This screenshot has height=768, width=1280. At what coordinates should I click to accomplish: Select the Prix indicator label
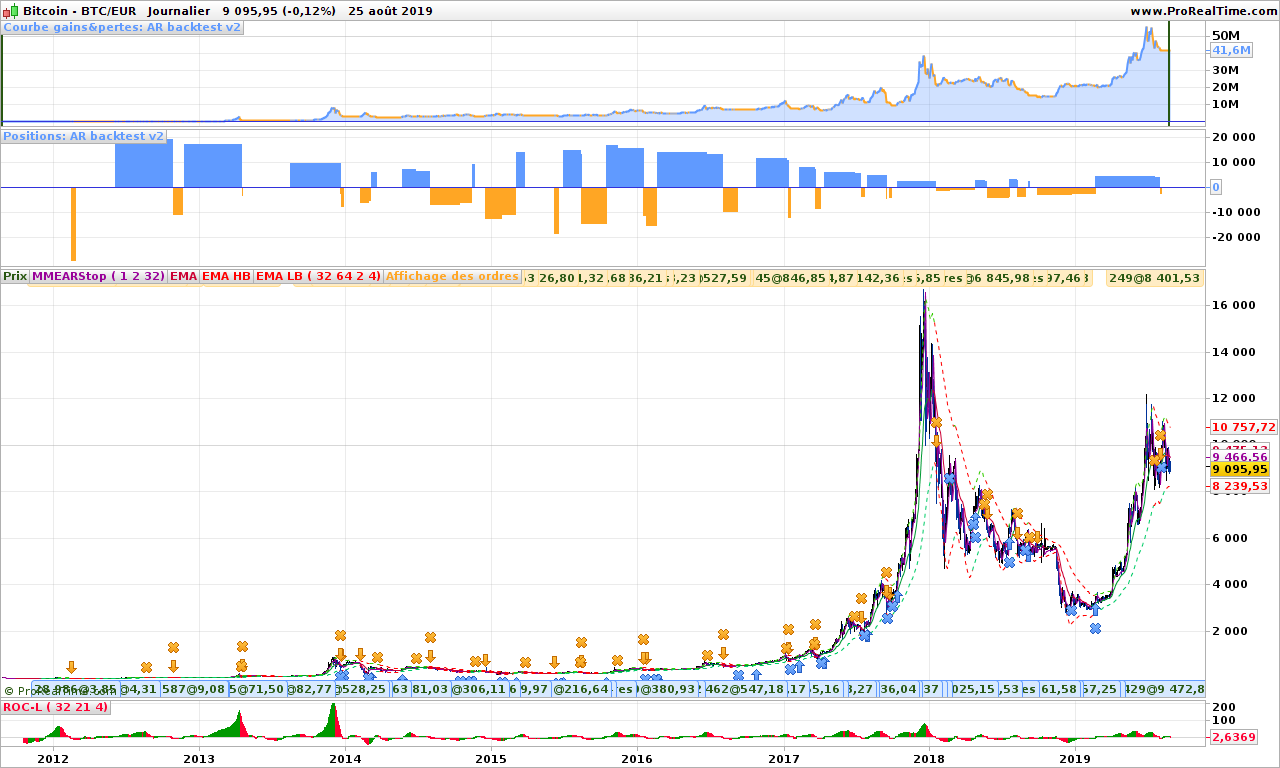[15, 276]
